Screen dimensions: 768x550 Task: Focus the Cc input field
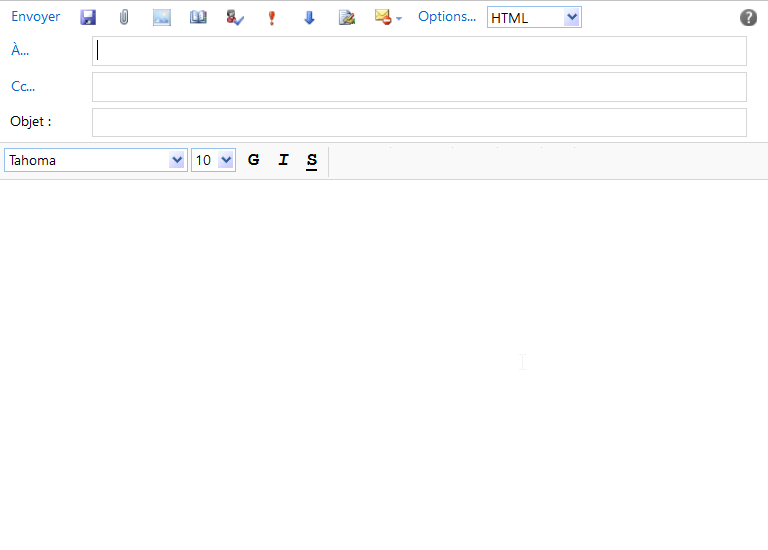pyautogui.click(x=419, y=87)
